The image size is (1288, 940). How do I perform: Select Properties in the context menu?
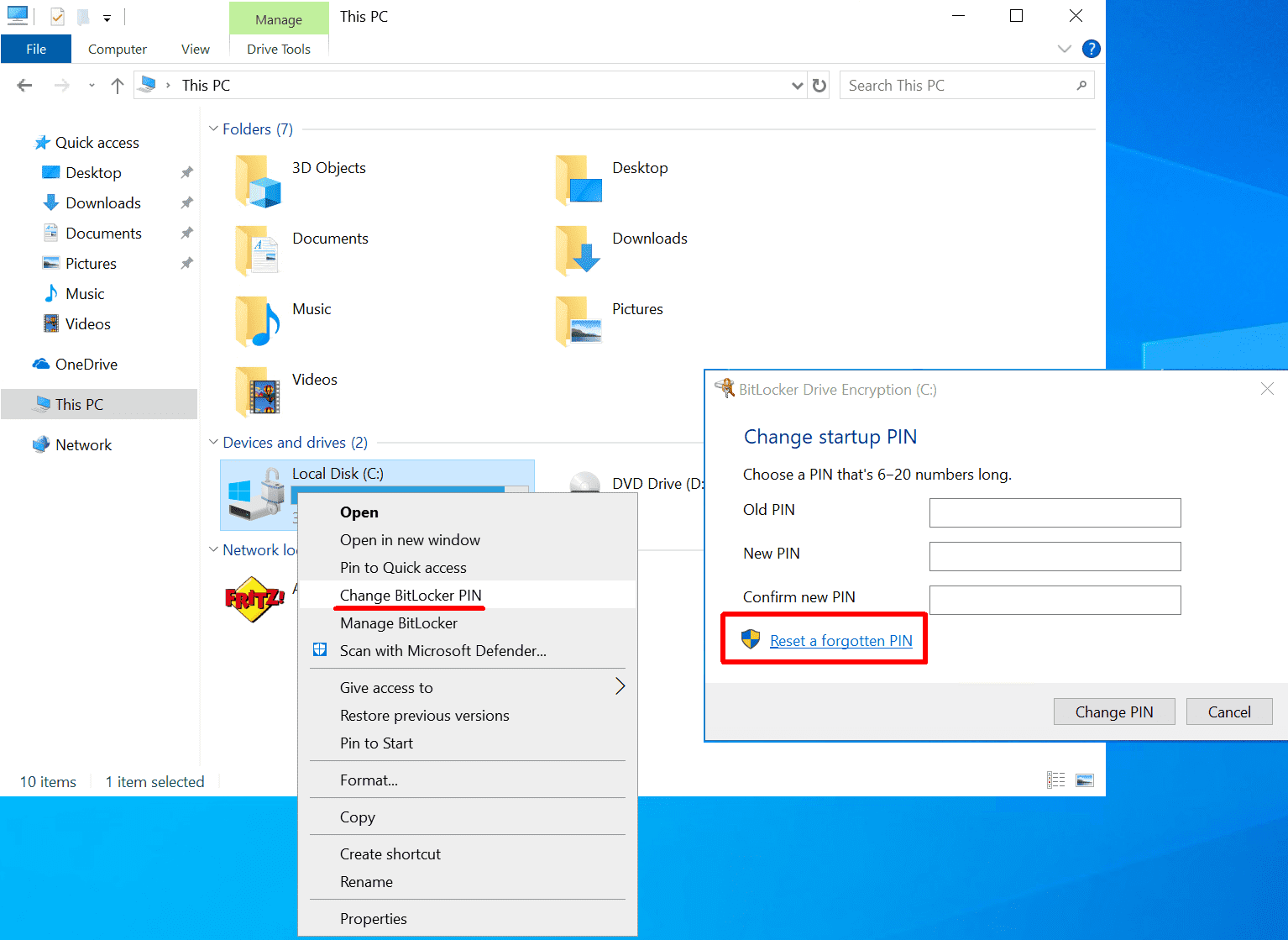[374, 919]
